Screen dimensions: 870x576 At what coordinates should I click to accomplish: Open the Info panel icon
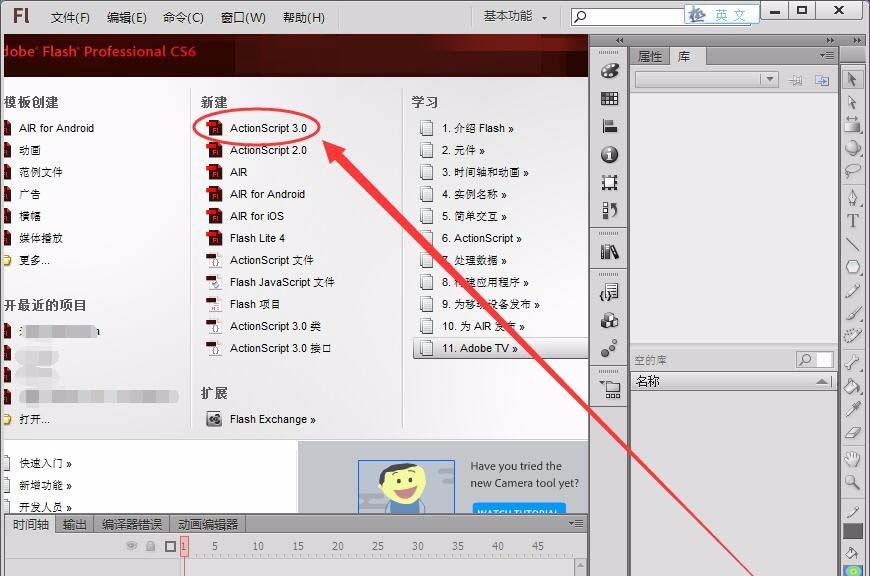click(x=609, y=154)
